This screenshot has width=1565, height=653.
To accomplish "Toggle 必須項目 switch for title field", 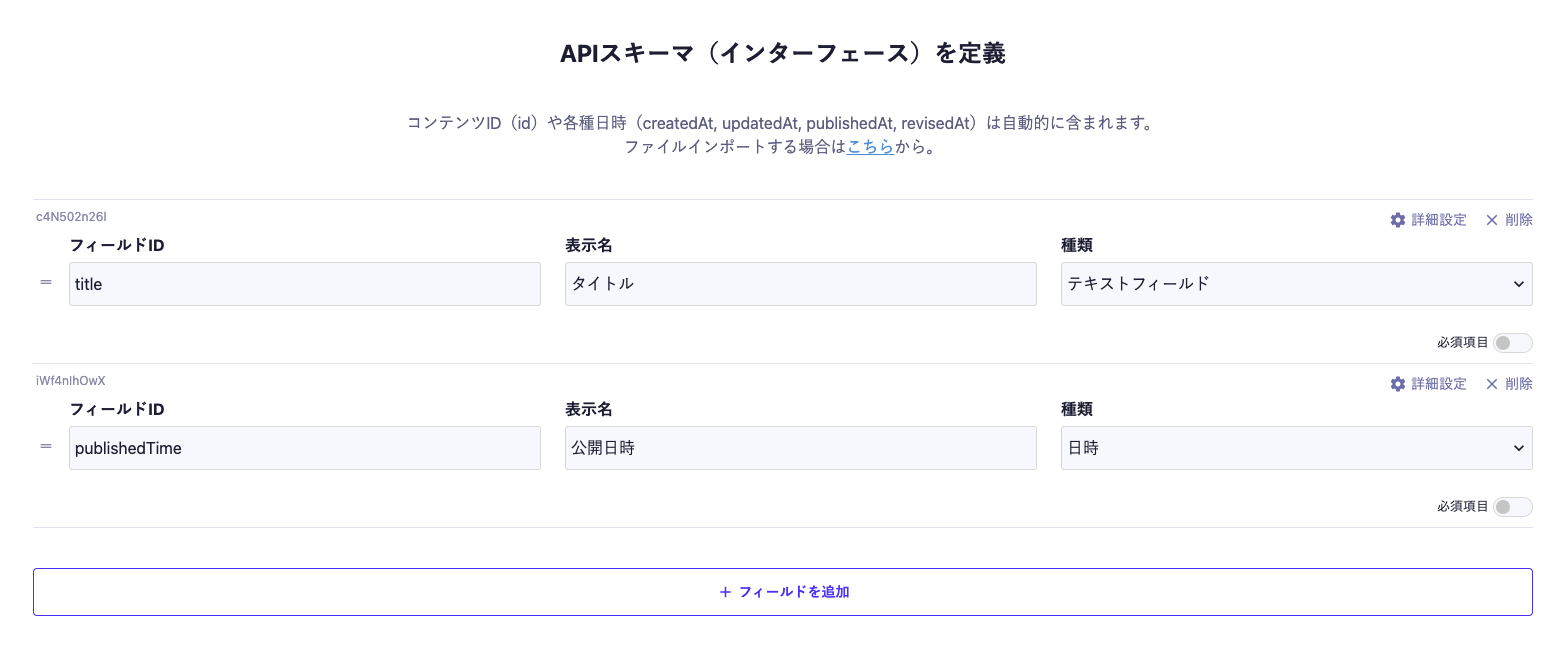I will coord(1511,343).
